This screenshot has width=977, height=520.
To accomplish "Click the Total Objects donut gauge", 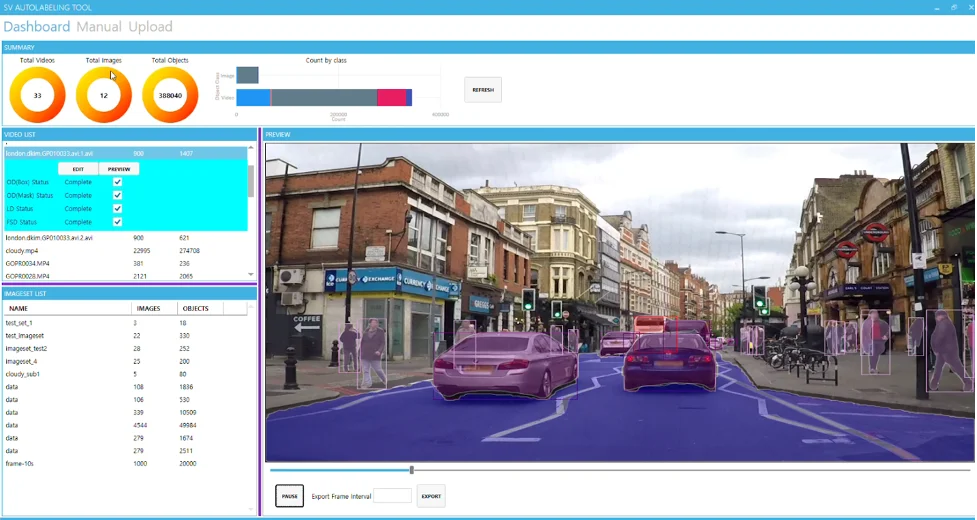I will [x=170, y=96].
